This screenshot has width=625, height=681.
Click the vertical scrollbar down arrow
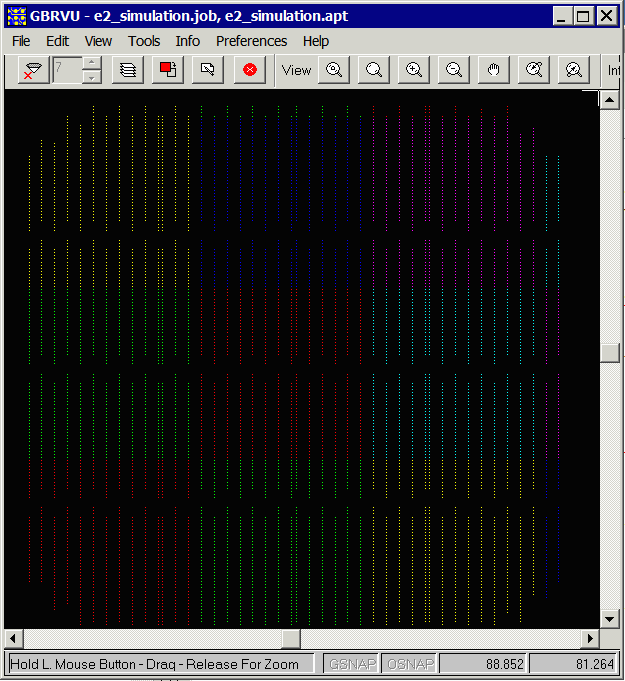click(609, 619)
